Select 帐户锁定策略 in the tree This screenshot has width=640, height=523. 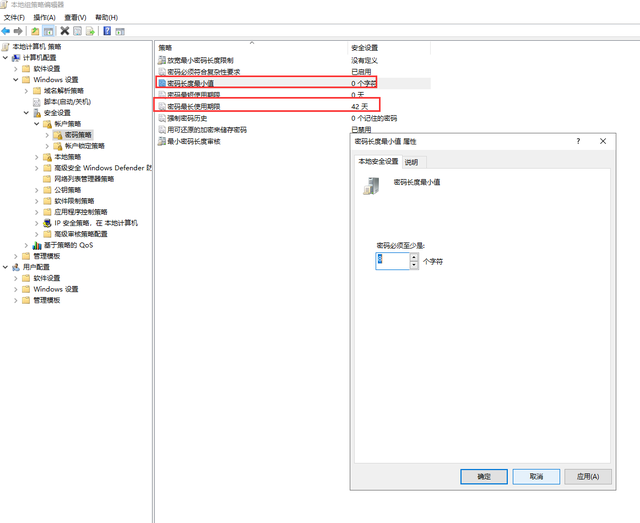point(84,146)
